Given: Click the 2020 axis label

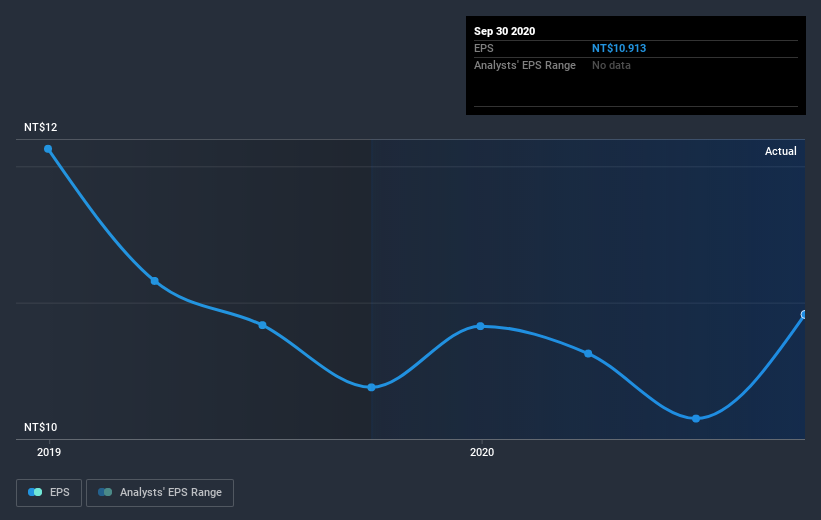Looking at the screenshot, I should [482, 452].
